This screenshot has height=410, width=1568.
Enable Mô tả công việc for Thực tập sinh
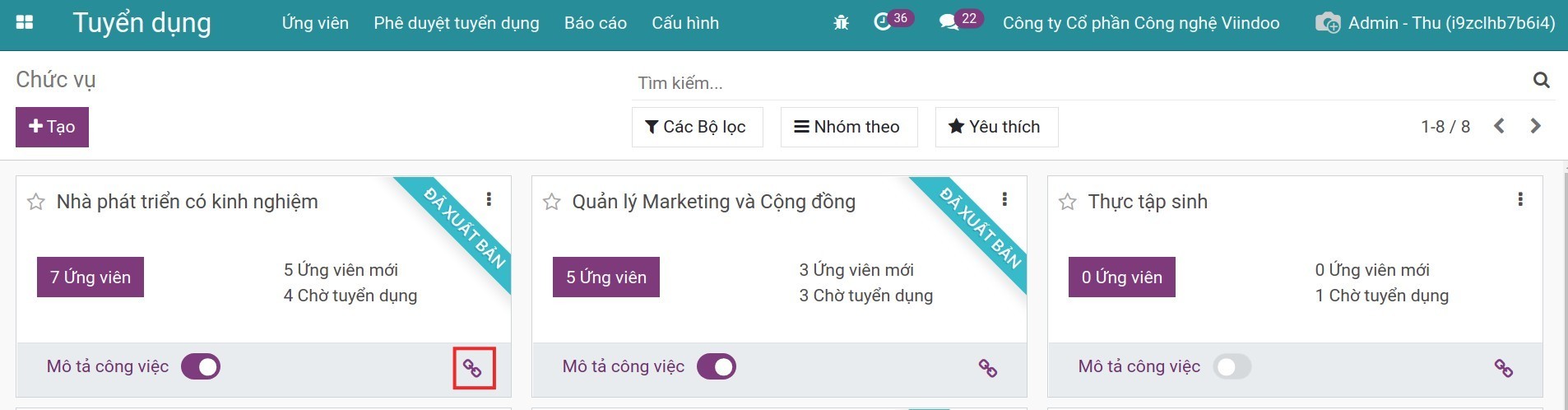(x=1232, y=366)
